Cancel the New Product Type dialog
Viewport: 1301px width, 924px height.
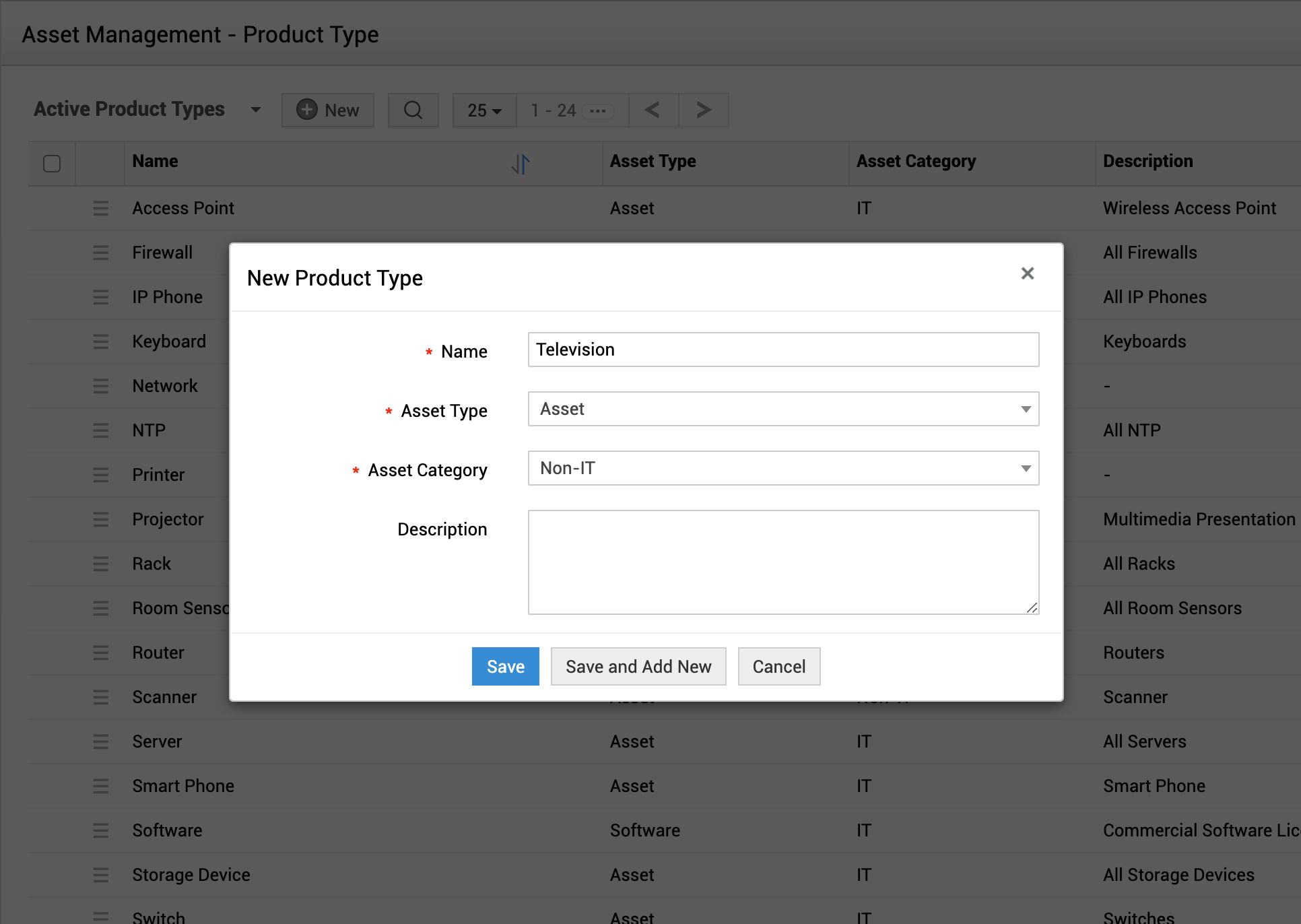coord(778,666)
